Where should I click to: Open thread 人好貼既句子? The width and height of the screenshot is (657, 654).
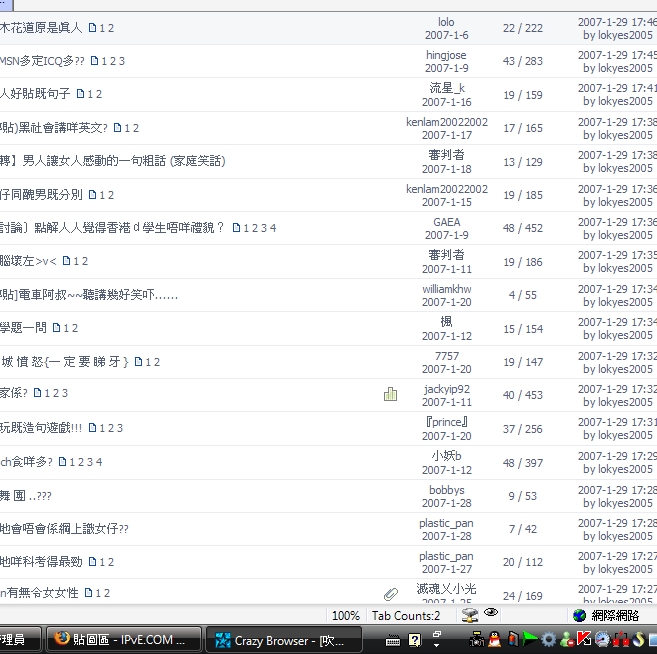click(35, 94)
